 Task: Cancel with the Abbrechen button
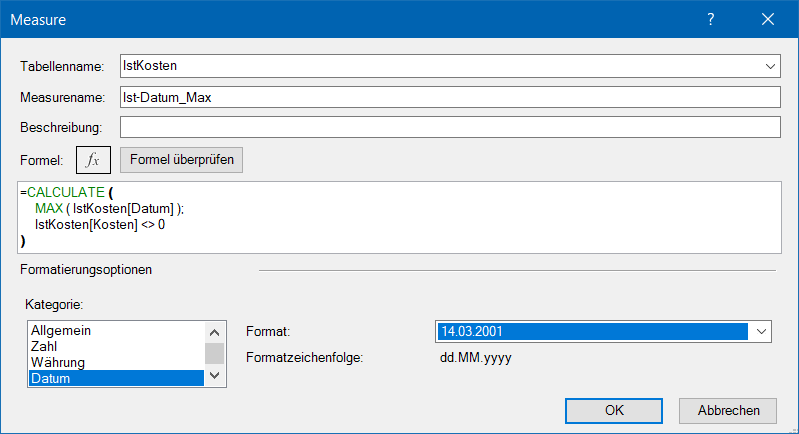[727, 410]
